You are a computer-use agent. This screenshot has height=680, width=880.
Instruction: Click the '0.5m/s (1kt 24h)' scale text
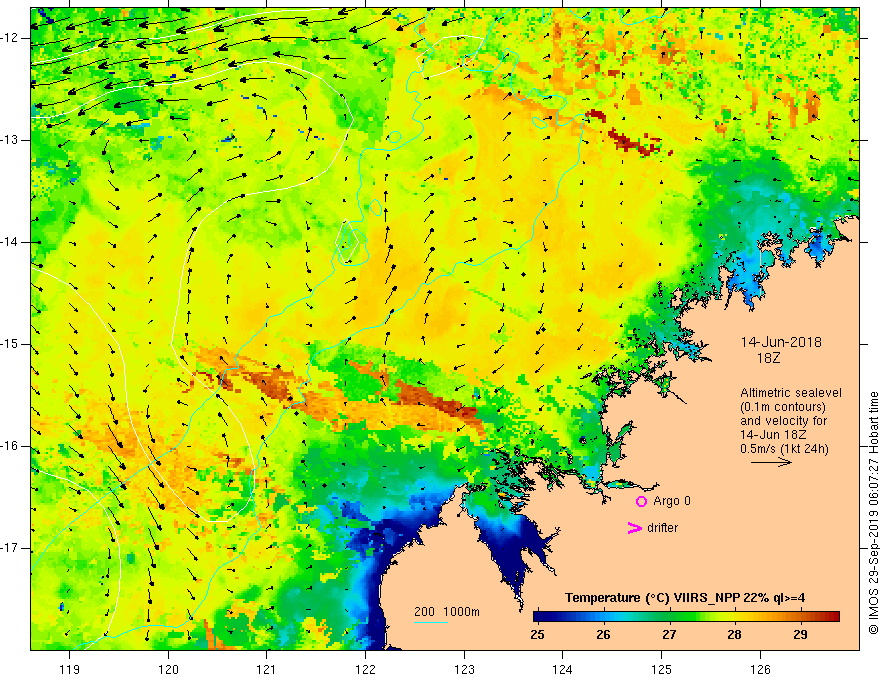785,449
